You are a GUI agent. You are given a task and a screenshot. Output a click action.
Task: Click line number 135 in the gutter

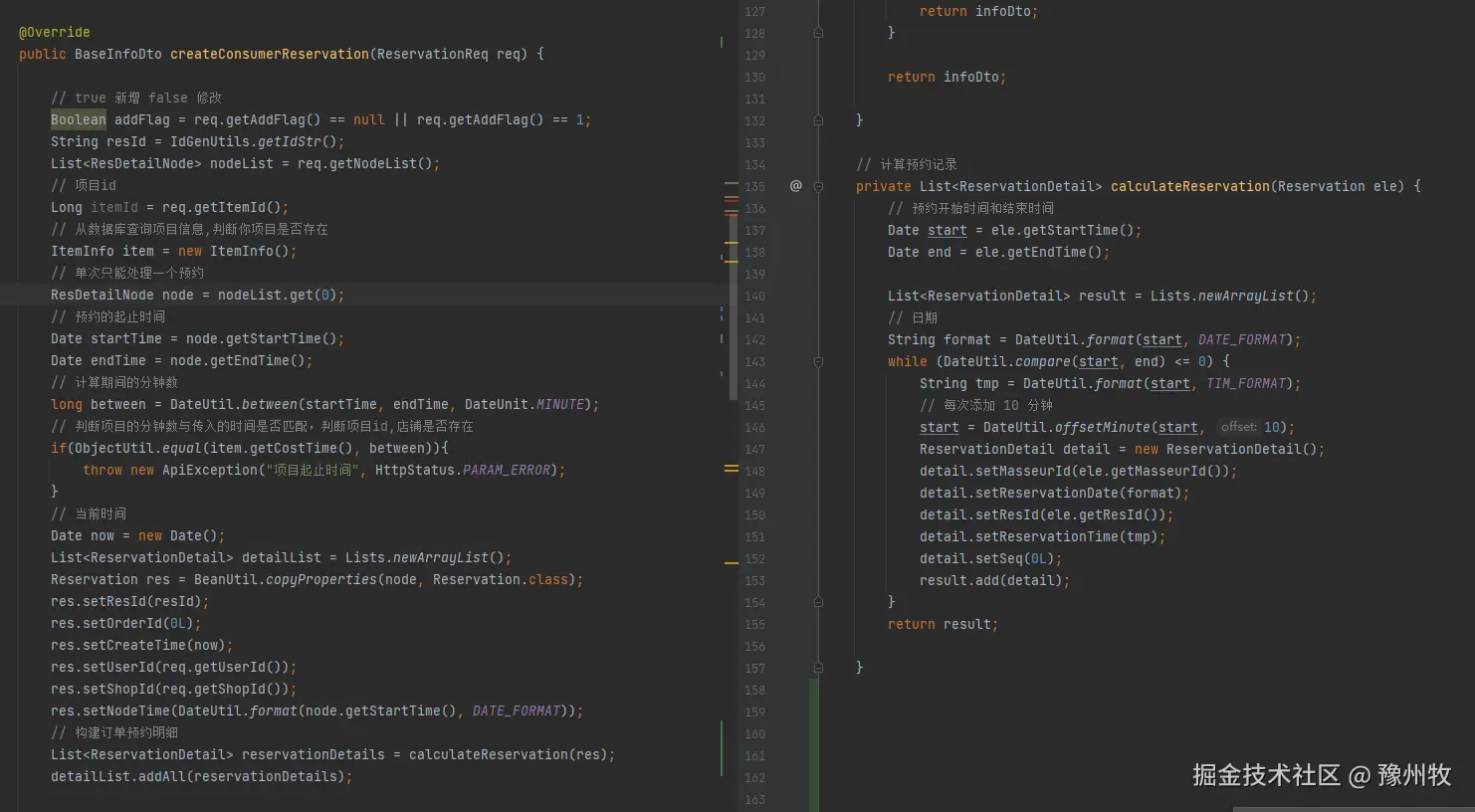pos(754,186)
